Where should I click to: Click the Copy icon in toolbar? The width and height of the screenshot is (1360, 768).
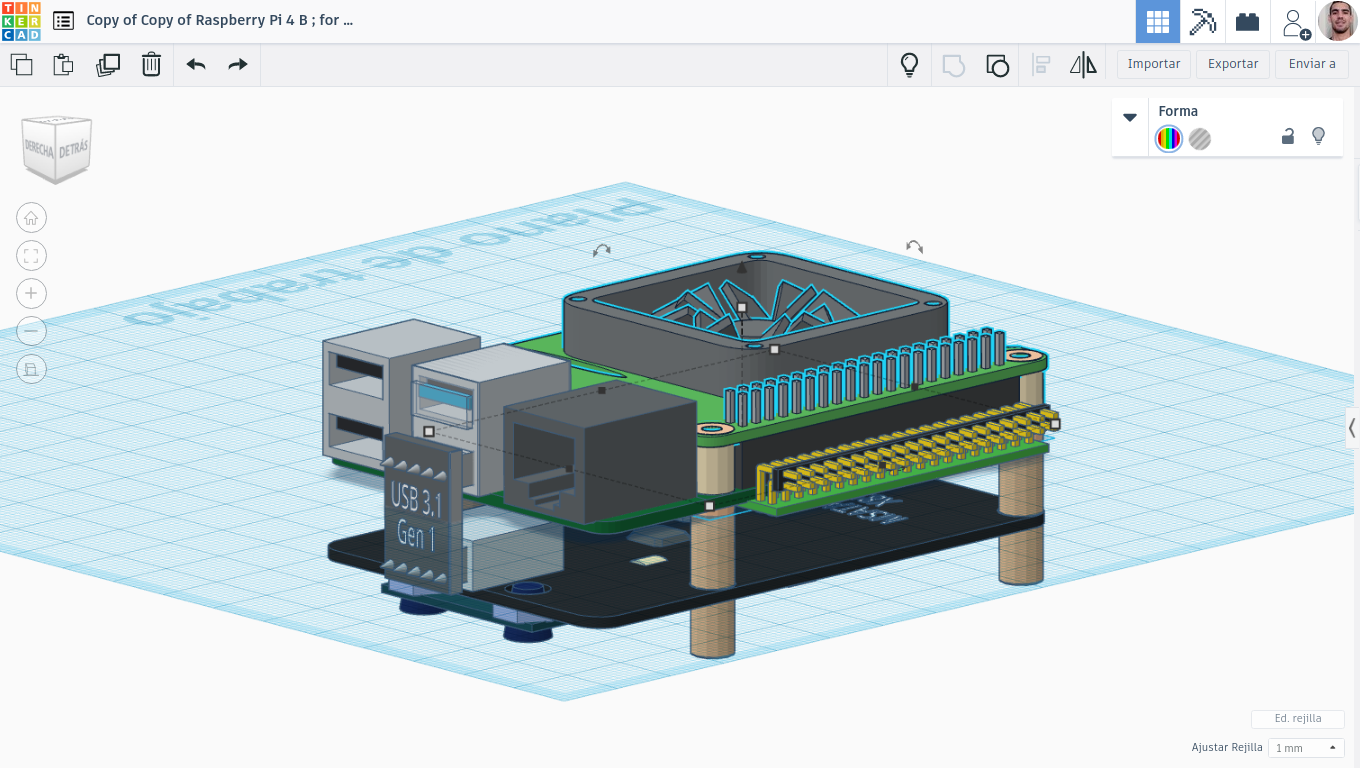coord(21,65)
